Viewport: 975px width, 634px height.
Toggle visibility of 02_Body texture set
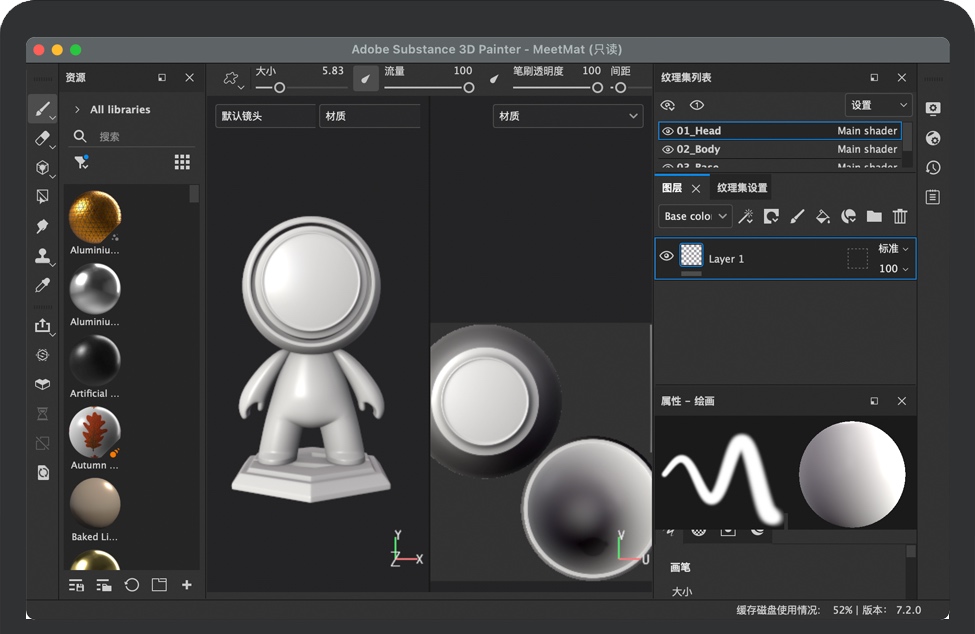(x=668, y=149)
